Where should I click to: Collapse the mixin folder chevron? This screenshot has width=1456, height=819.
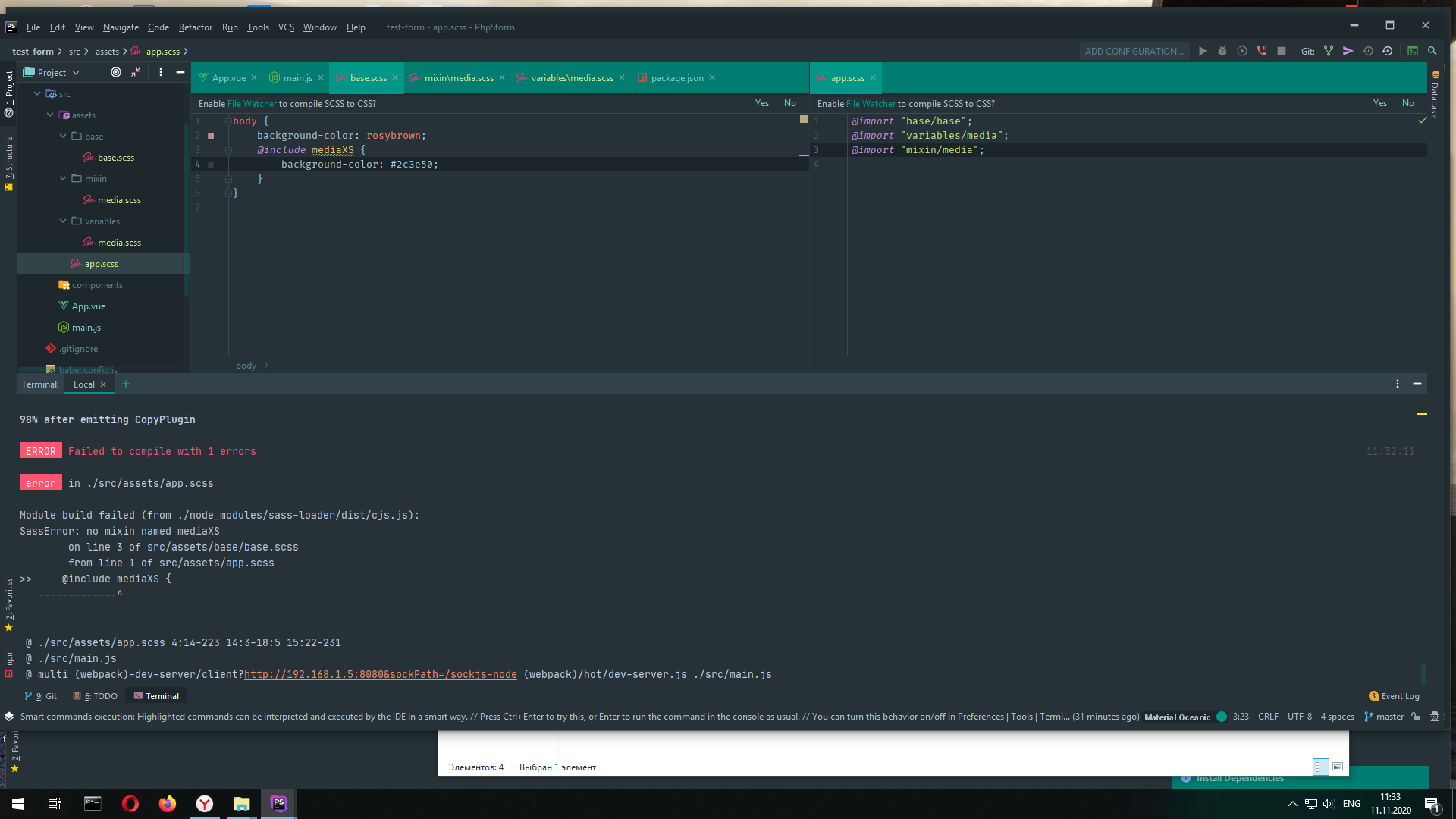tap(63, 179)
